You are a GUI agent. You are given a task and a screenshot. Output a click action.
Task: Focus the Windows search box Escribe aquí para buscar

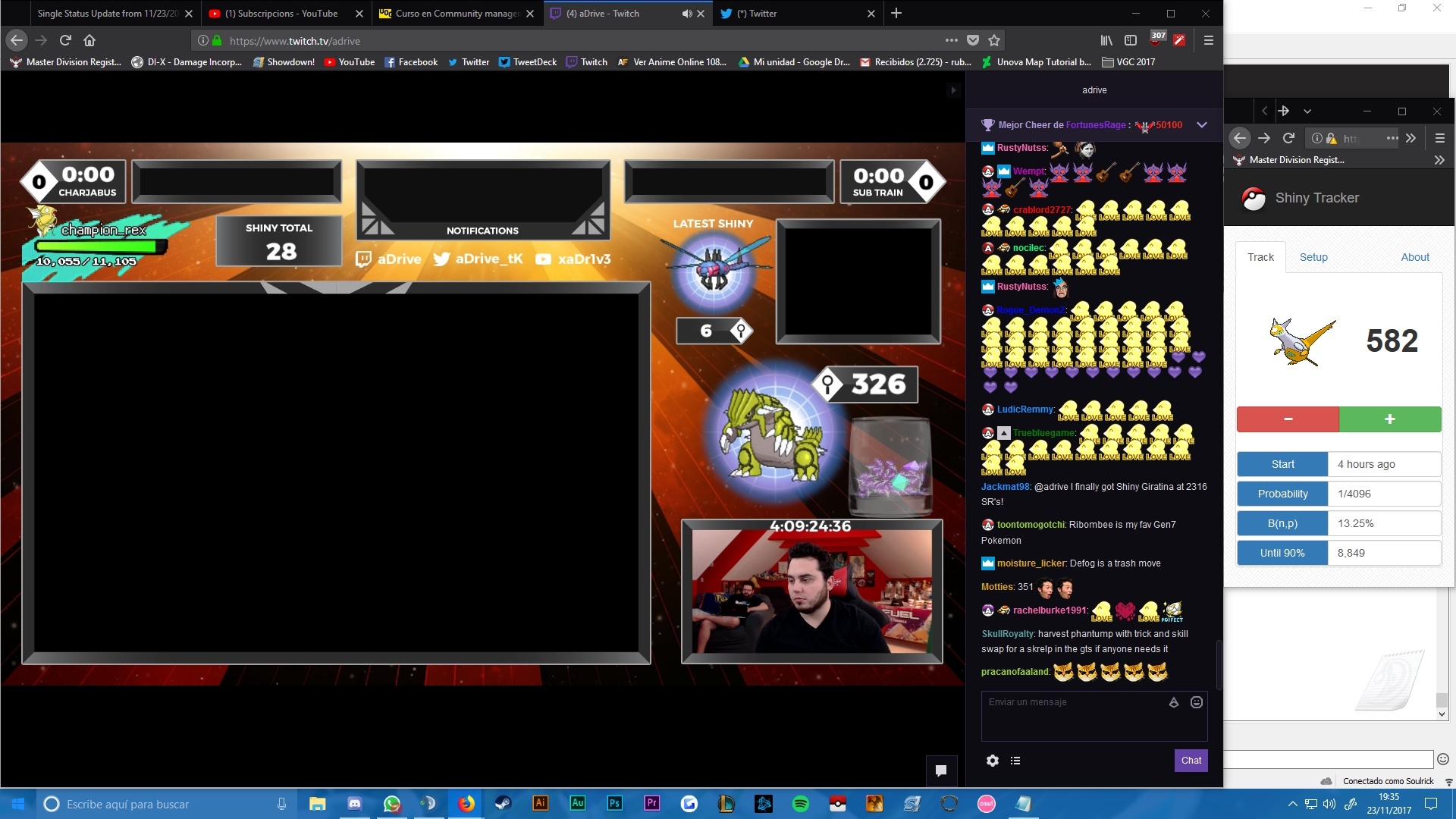[x=165, y=804]
